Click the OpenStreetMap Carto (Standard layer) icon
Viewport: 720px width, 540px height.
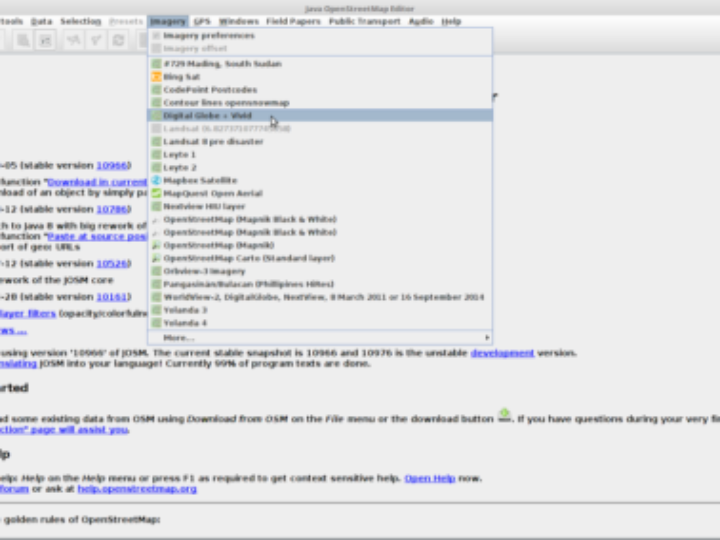(156, 258)
